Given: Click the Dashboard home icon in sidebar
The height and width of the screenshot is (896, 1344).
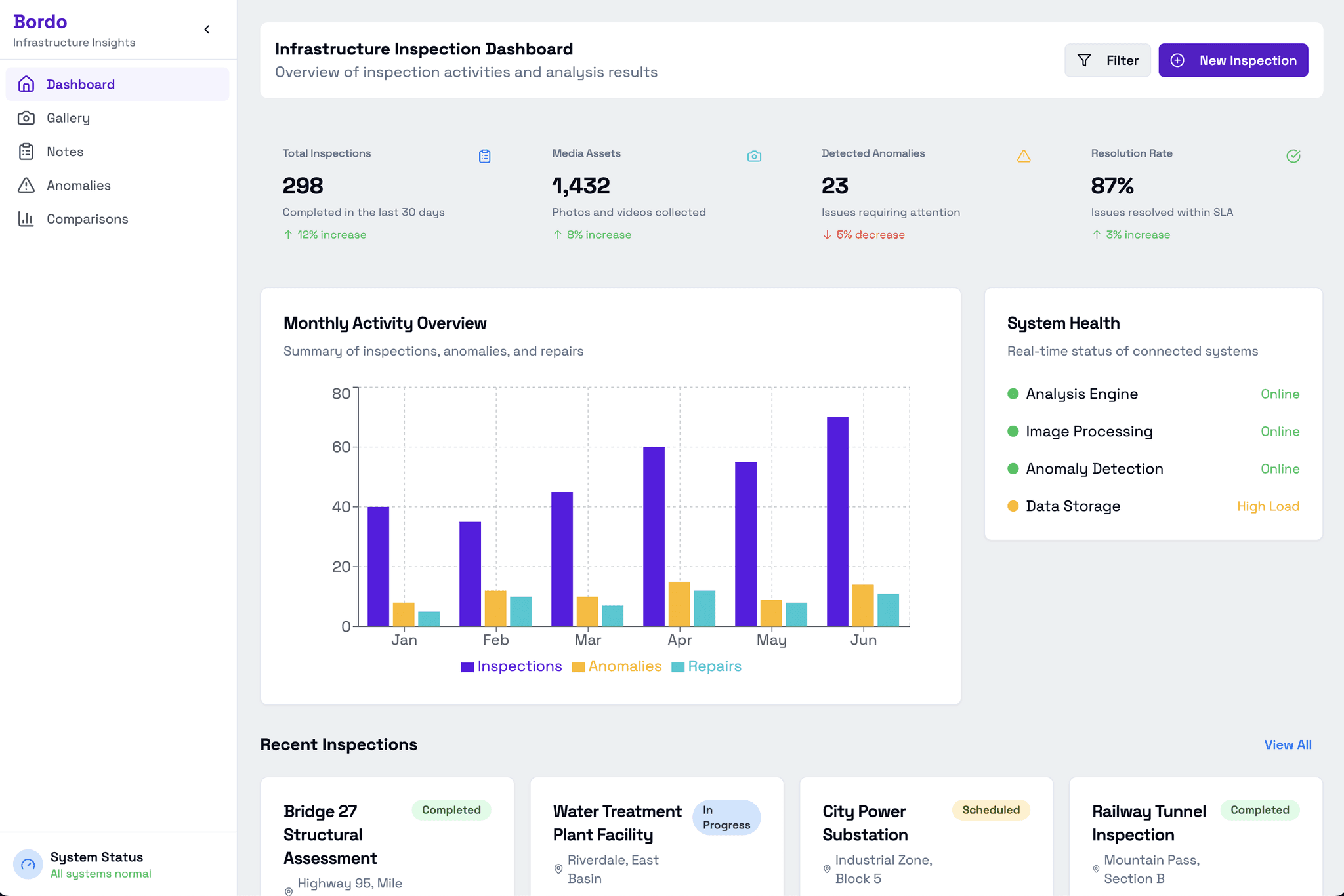Looking at the screenshot, I should [26, 84].
